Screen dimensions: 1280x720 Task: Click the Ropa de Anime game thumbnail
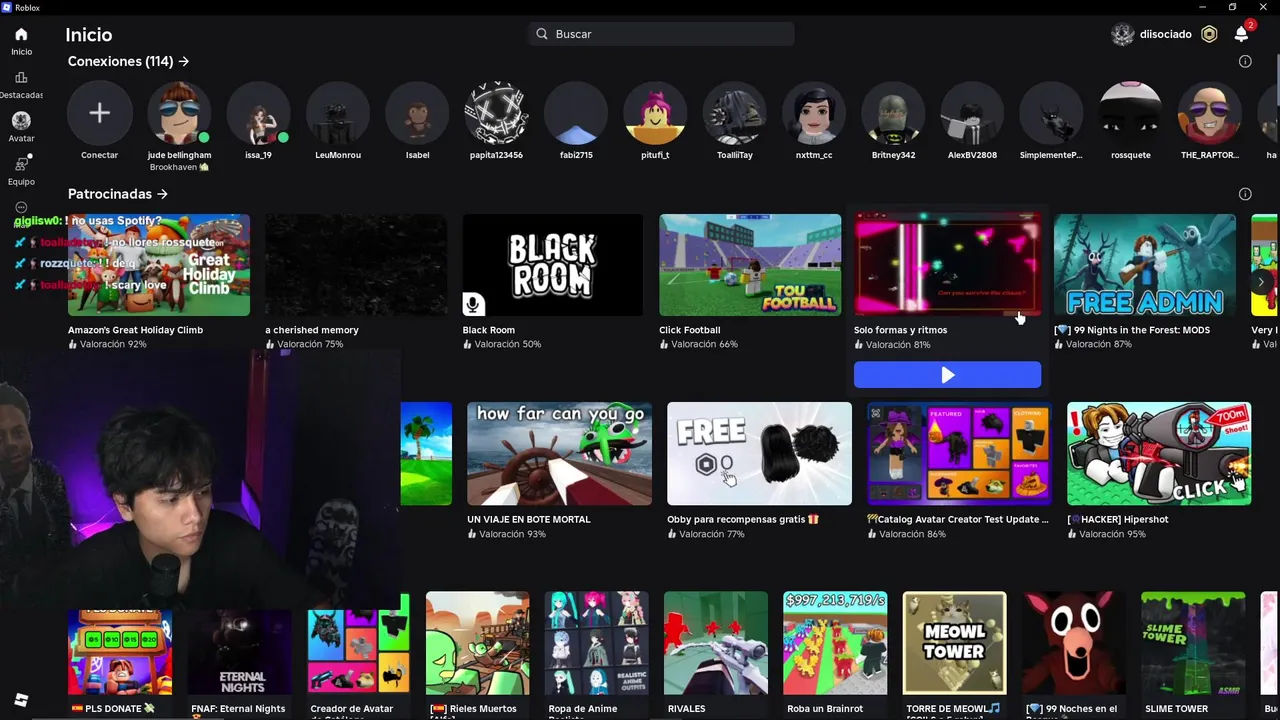point(597,643)
